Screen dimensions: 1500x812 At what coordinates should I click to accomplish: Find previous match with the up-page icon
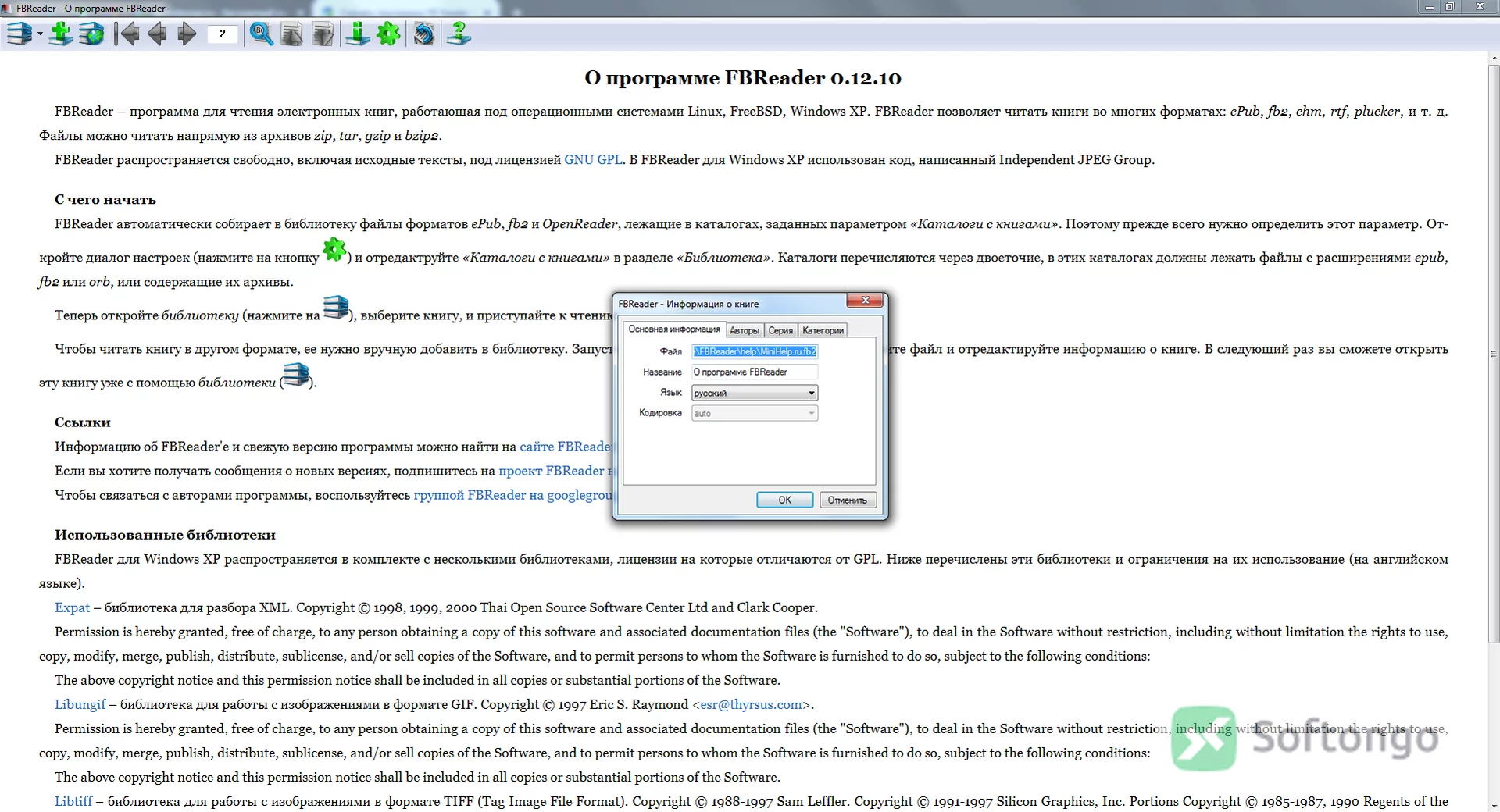(291, 34)
